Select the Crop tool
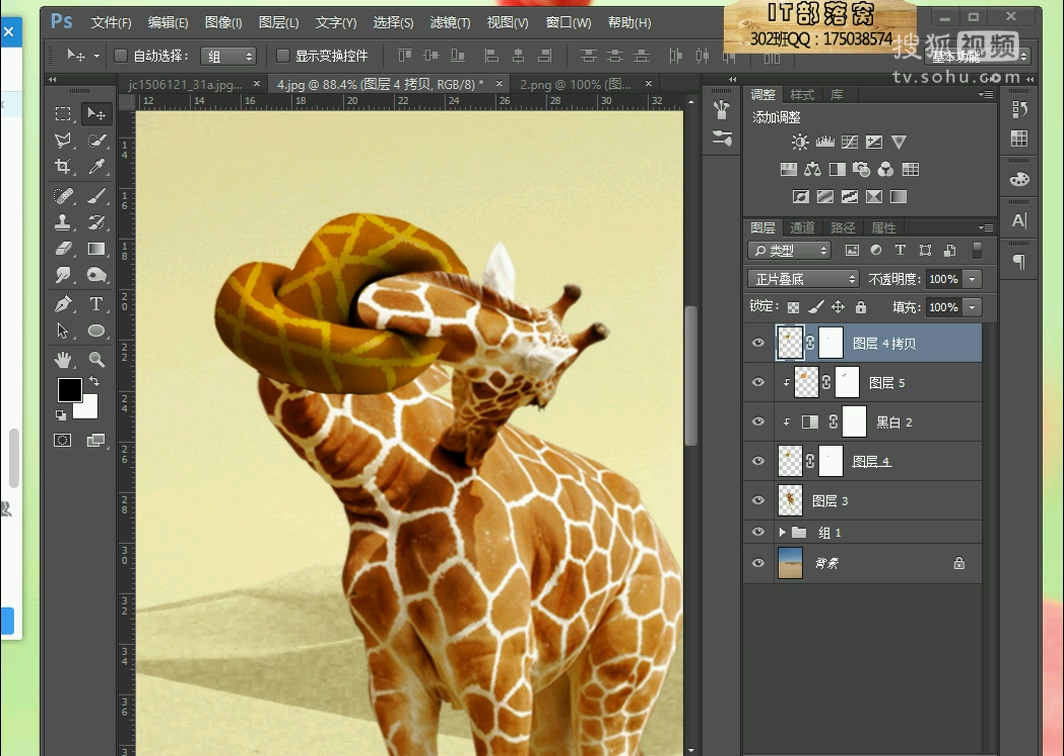Image resolution: width=1064 pixels, height=756 pixels. 63,167
